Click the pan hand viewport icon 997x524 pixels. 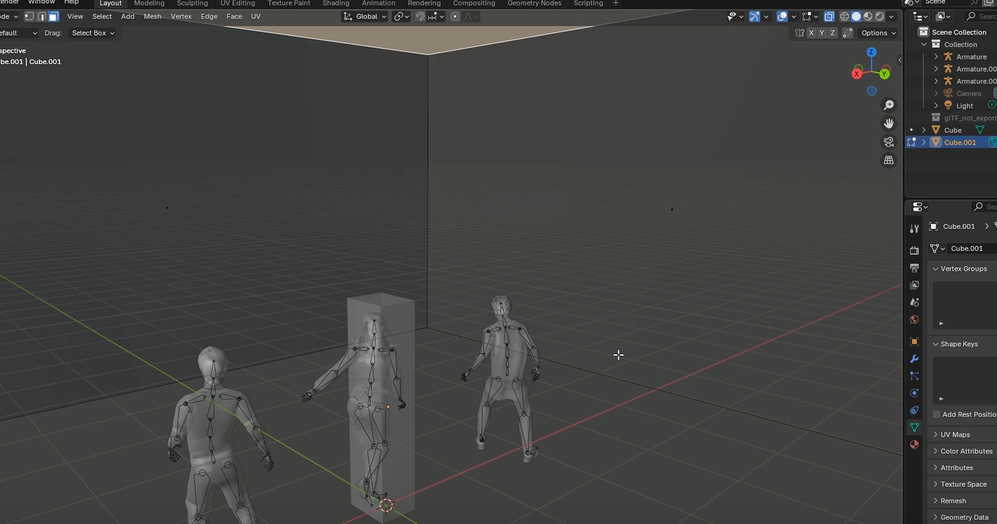tap(888, 123)
